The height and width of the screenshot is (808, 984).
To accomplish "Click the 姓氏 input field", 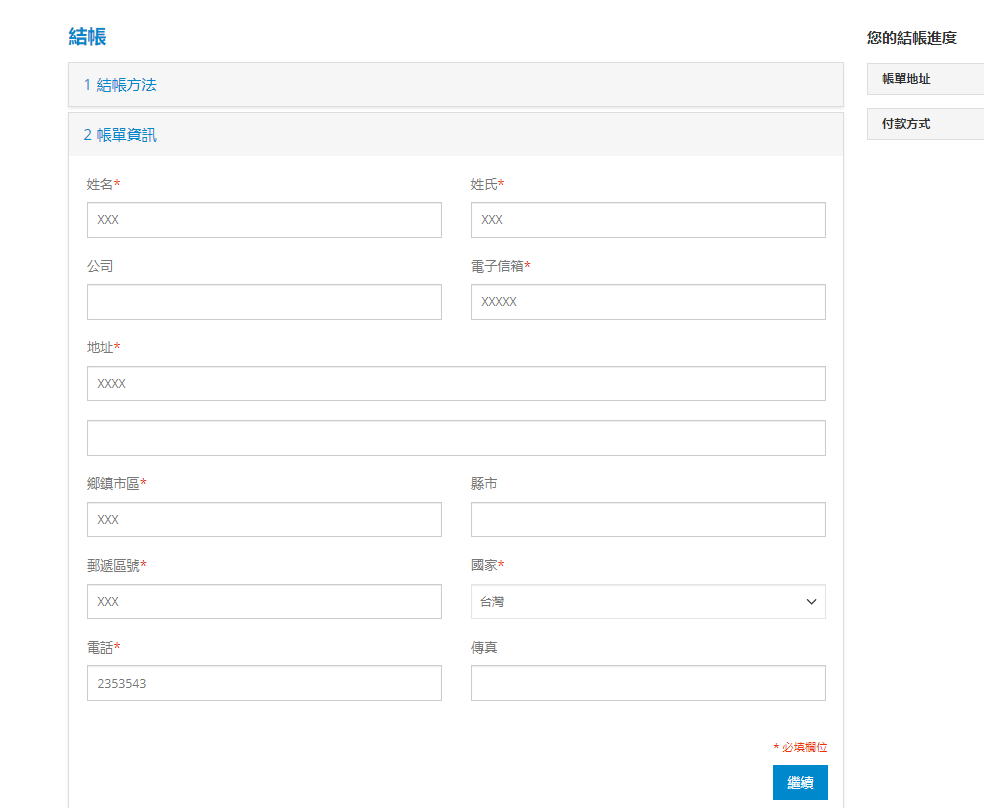I will (x=648, y=220).
